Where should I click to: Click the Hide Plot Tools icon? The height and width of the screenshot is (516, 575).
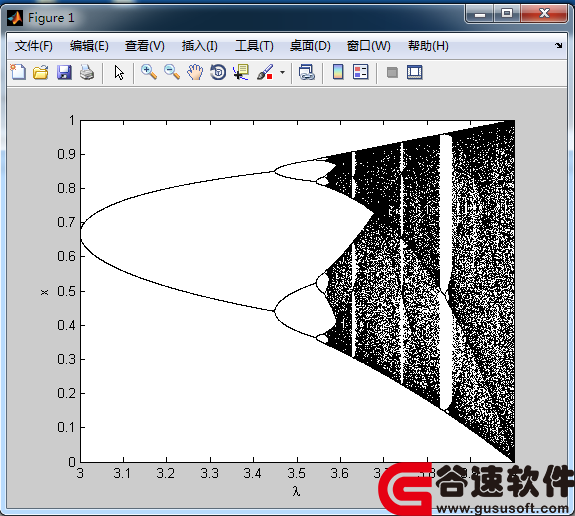click(x=392, y=72)
